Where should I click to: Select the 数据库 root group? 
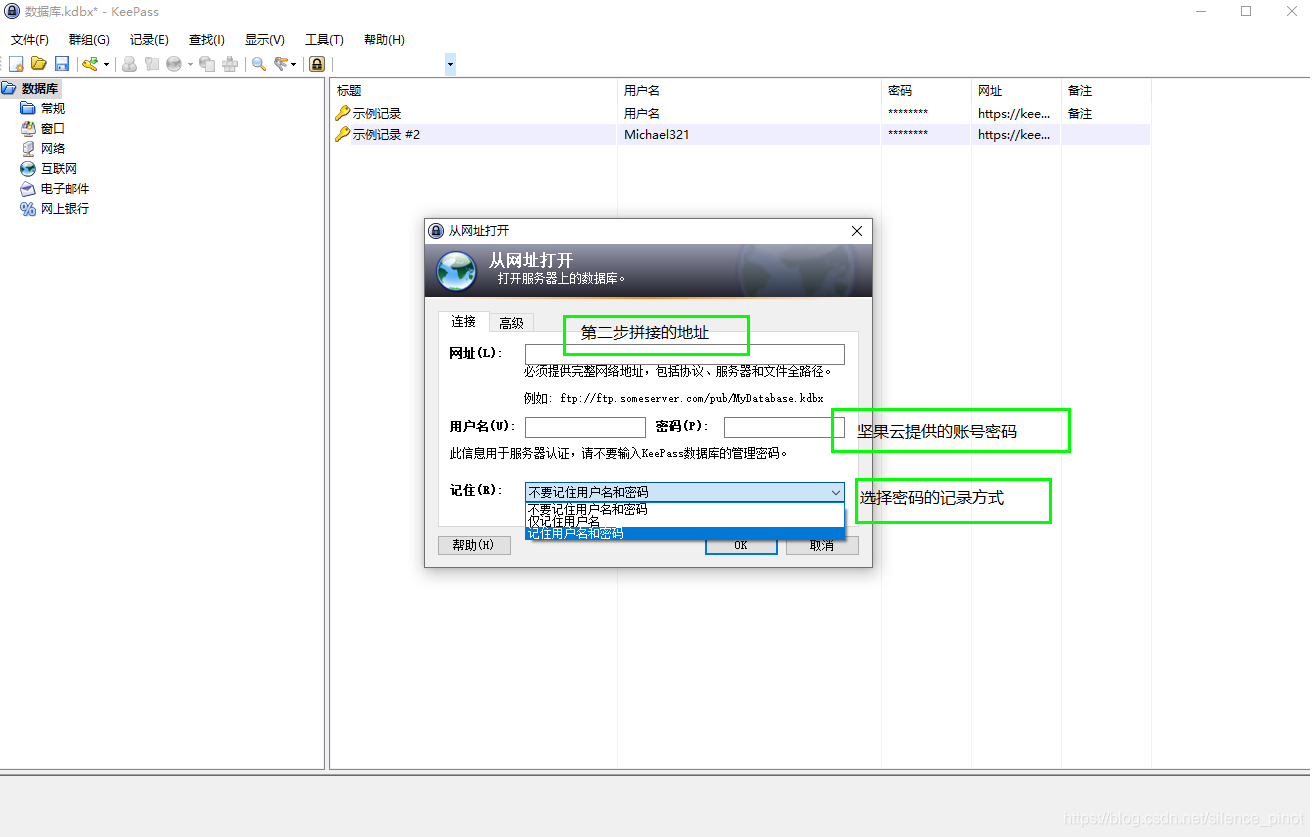coord(40,89)
